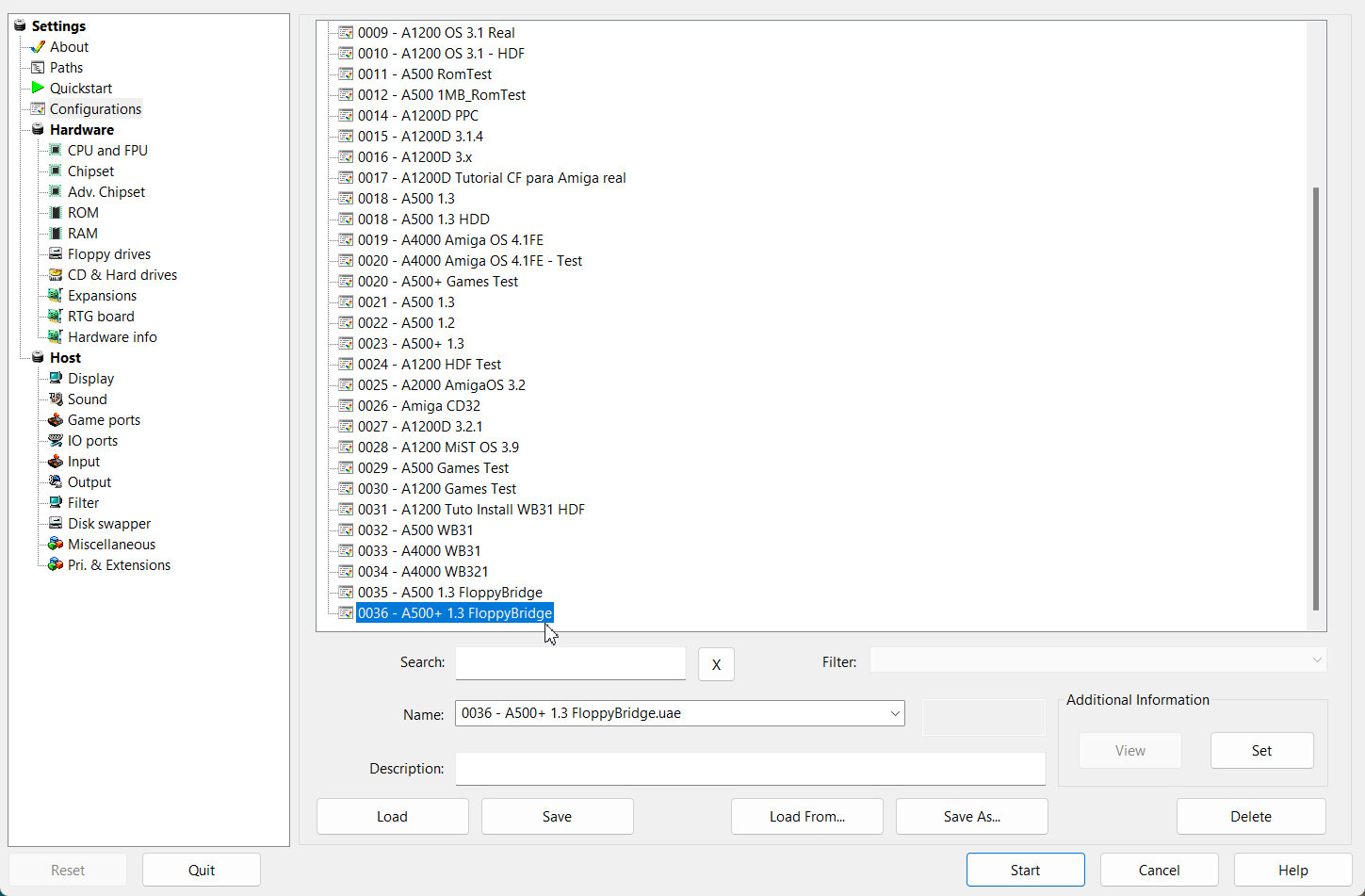Focus the Search input field
The image size is (1365, 896).
coord(571,663)
